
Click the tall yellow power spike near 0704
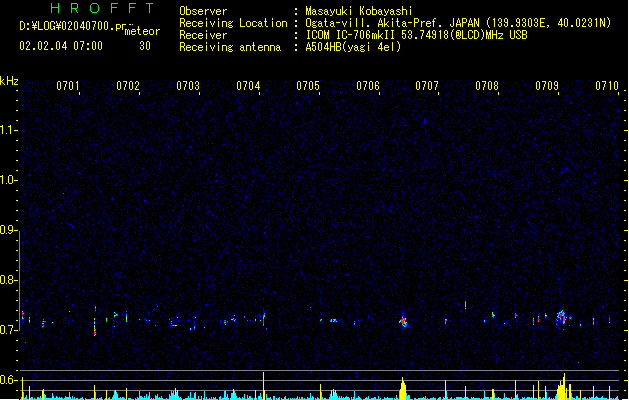pyautogui.click(x=264, y=386)
